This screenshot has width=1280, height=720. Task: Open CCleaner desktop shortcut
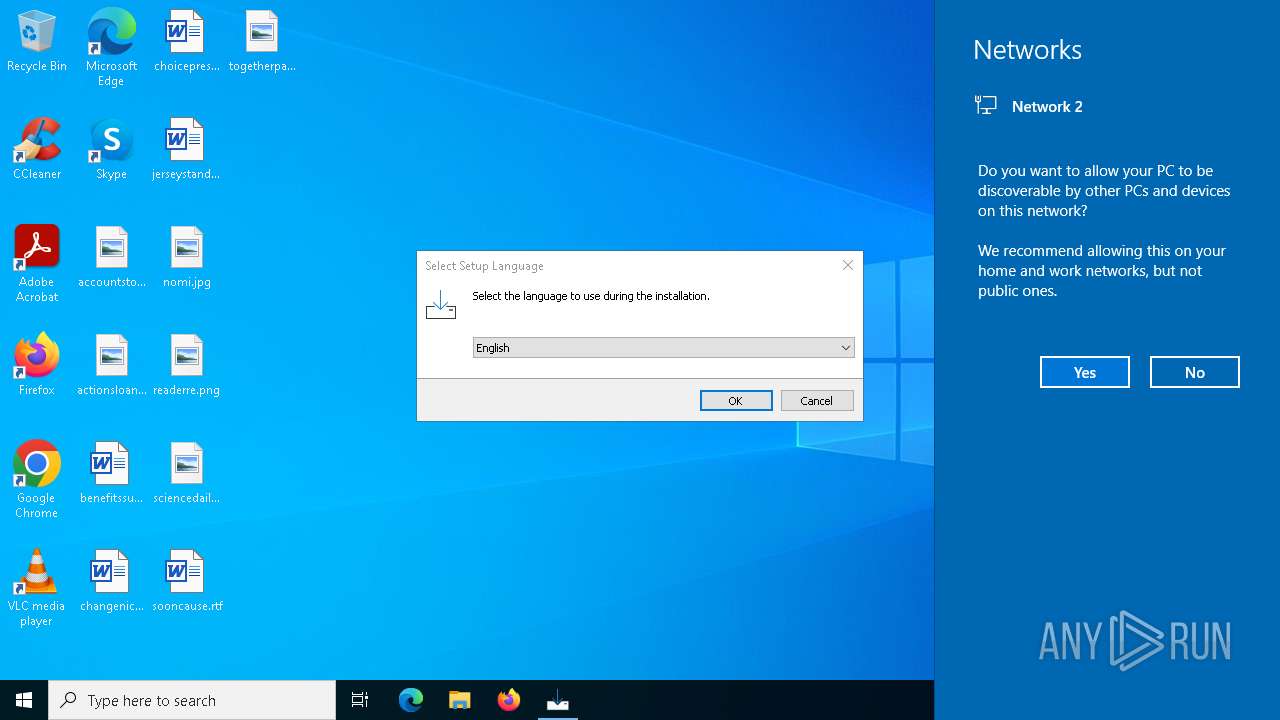point(37,149)
